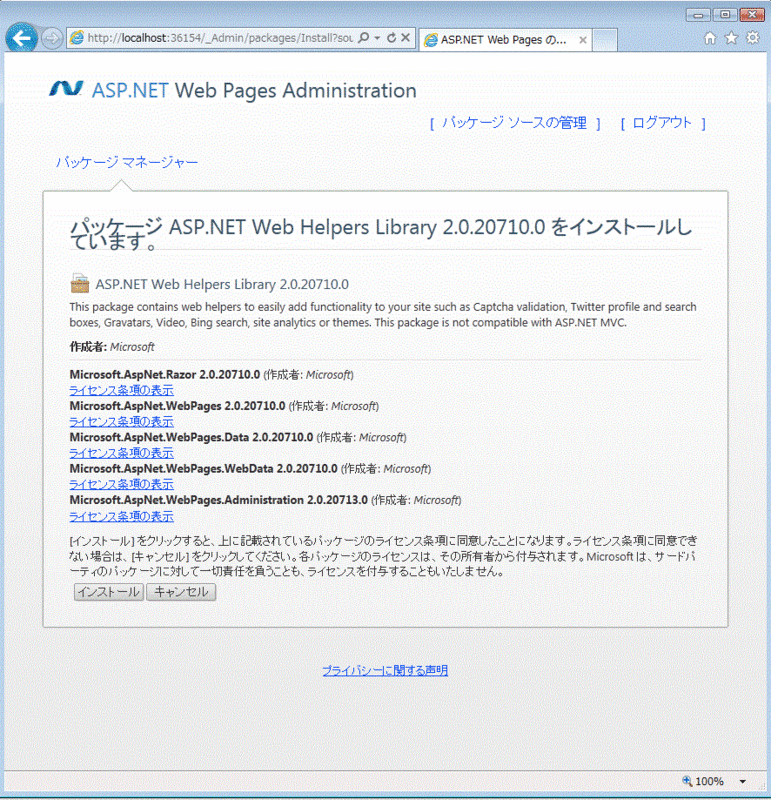Viewport: 771px width, 800px height.
Task: Click the package box icon beside Web Helpers Library
Action: (x=80, y=283)
